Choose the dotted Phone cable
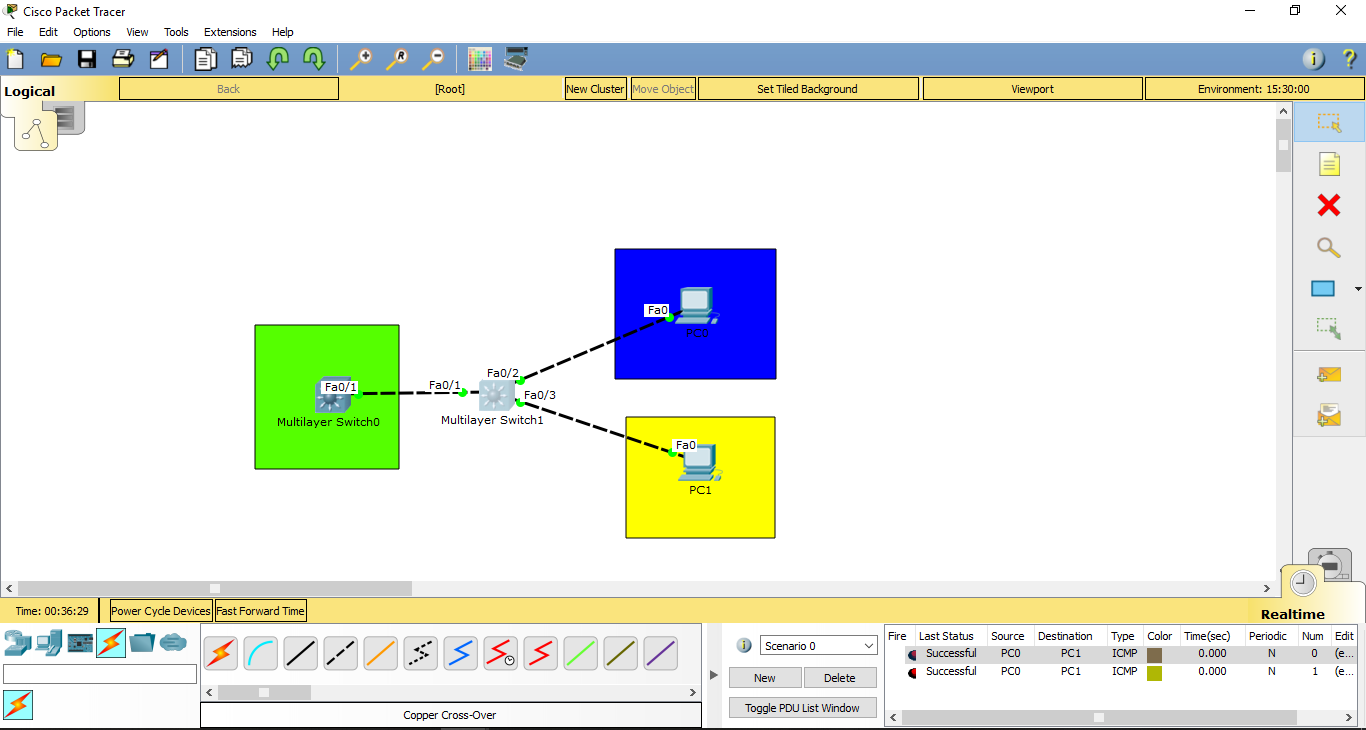This screenshot has width=1366, height=730. 421,654
